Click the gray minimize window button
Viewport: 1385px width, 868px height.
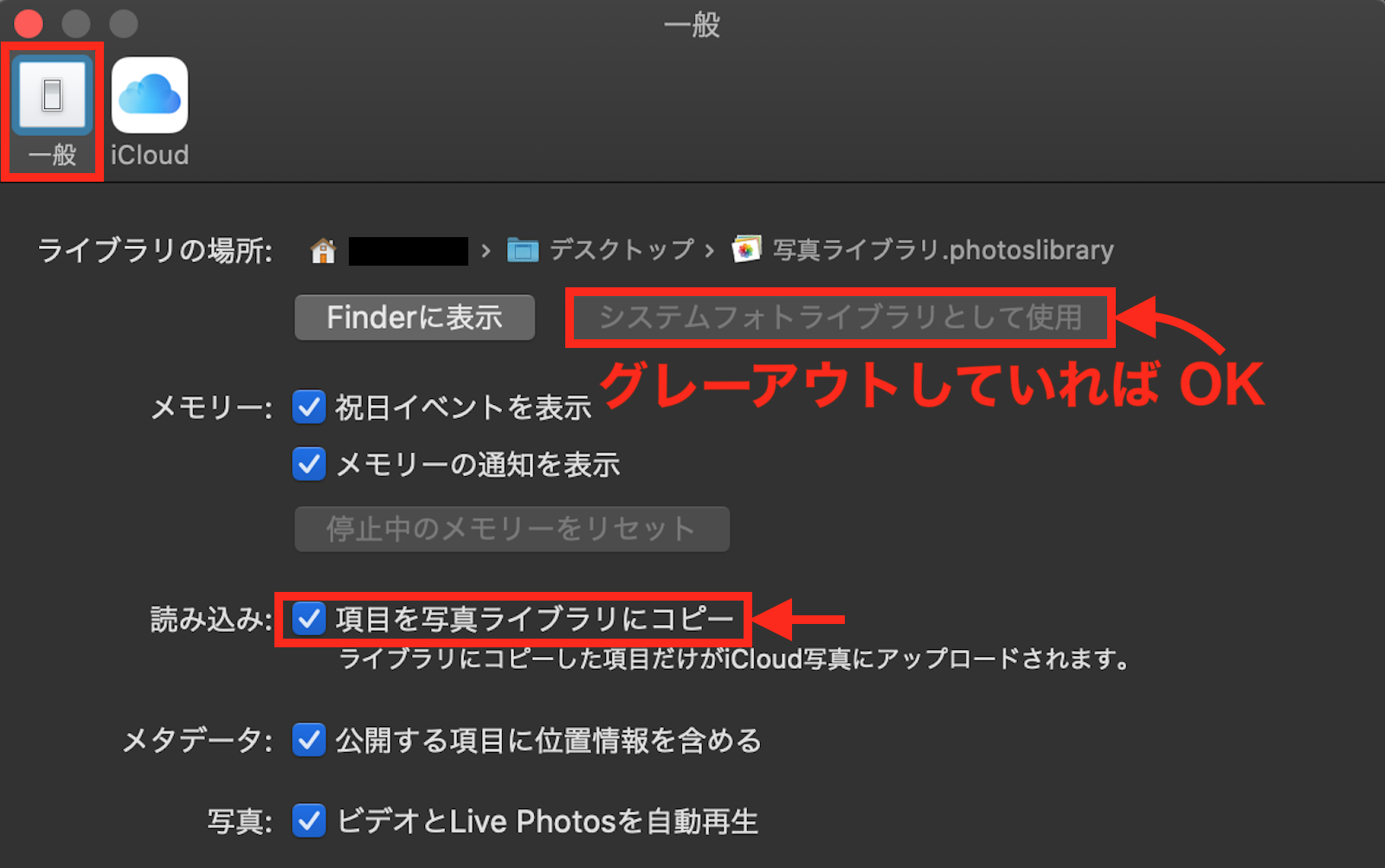click(x=76, y=23)
